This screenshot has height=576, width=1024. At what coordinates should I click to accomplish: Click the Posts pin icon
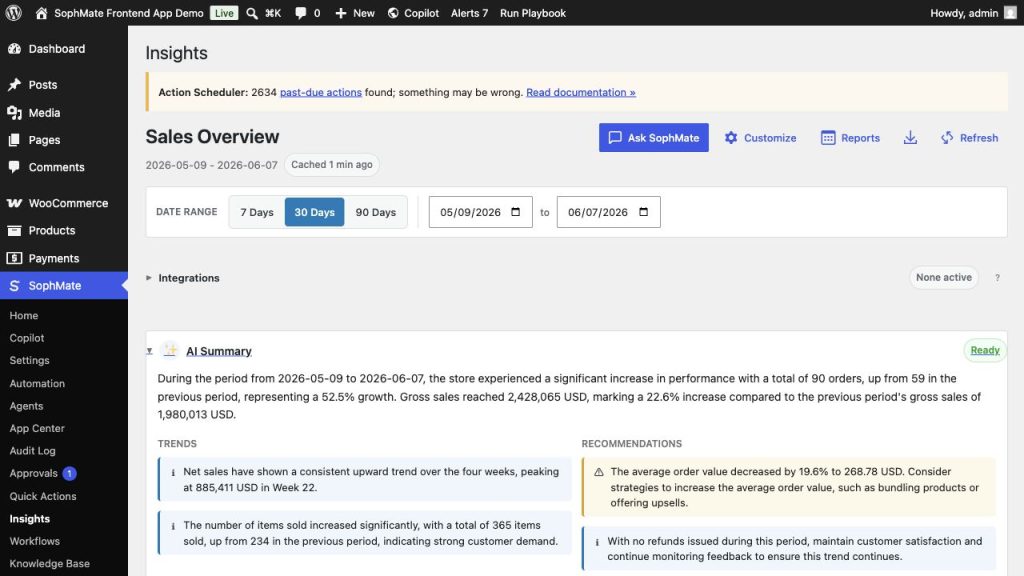pyautogui.click(x=14, y=85)
